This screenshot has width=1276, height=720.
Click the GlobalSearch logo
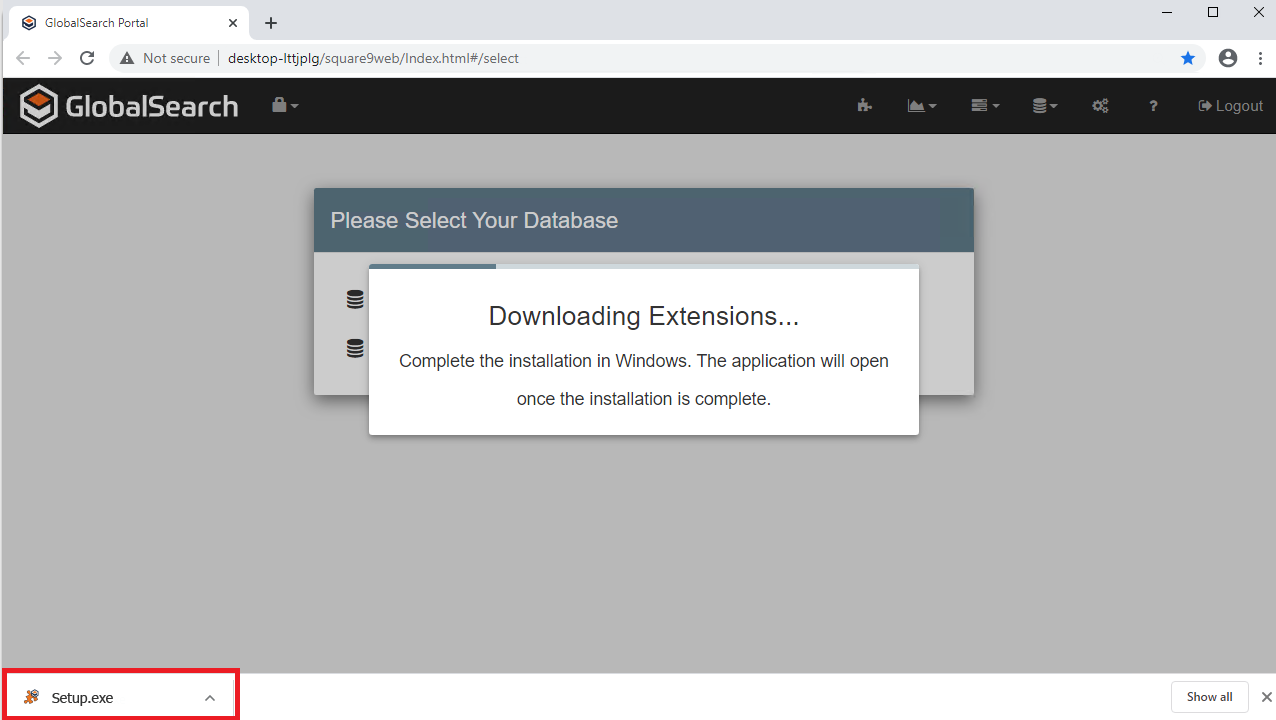(129, 106)
